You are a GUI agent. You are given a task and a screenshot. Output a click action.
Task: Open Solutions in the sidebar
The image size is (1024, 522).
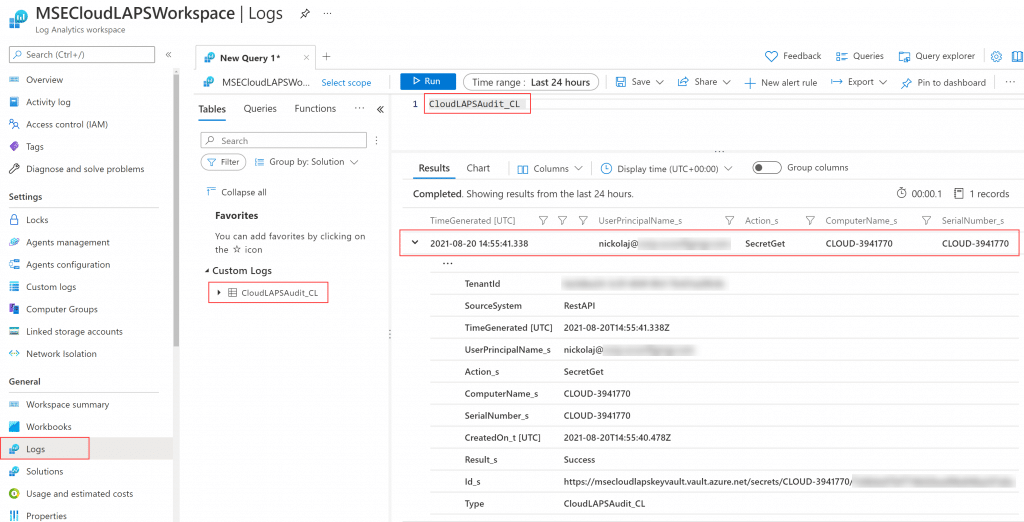pos(44,471)
